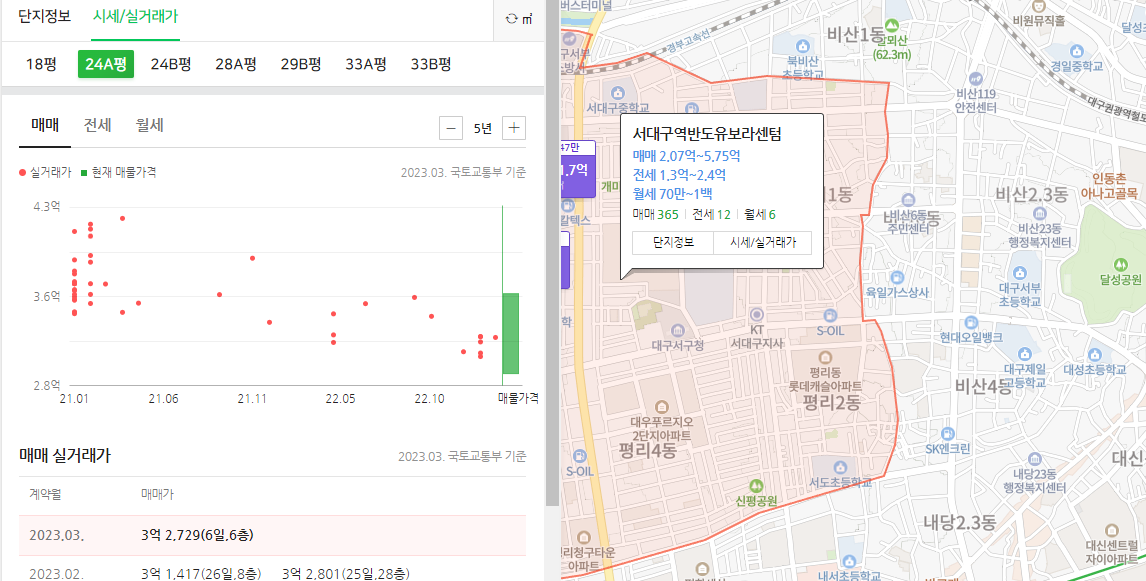The image size is (1146, 581).
Task: Decrease the chart period with minus button
Action: [451, 128]
